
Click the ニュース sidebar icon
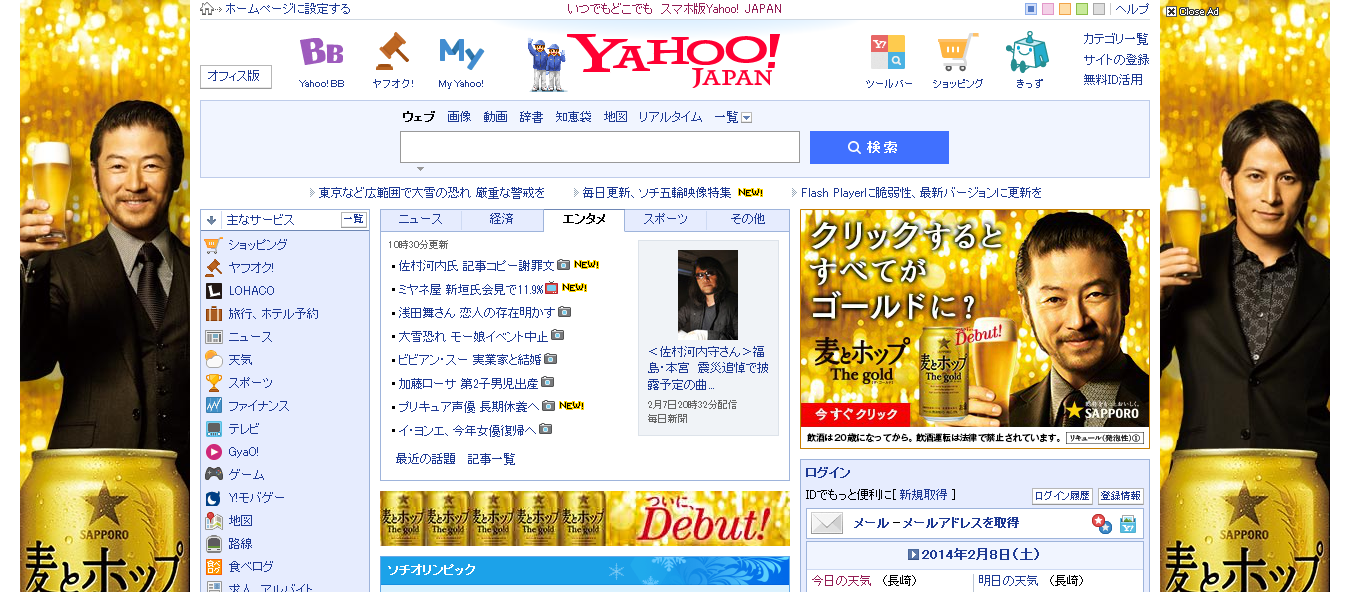pos(213,337)
